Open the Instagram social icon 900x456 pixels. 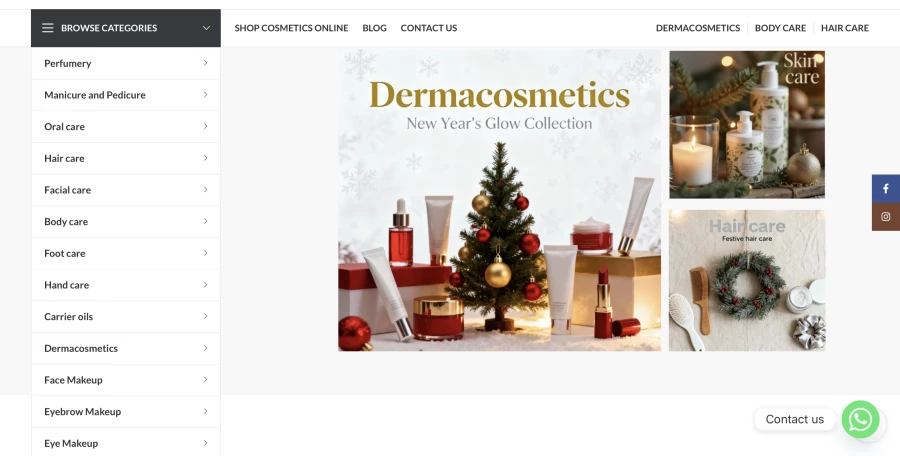point(886,217)
